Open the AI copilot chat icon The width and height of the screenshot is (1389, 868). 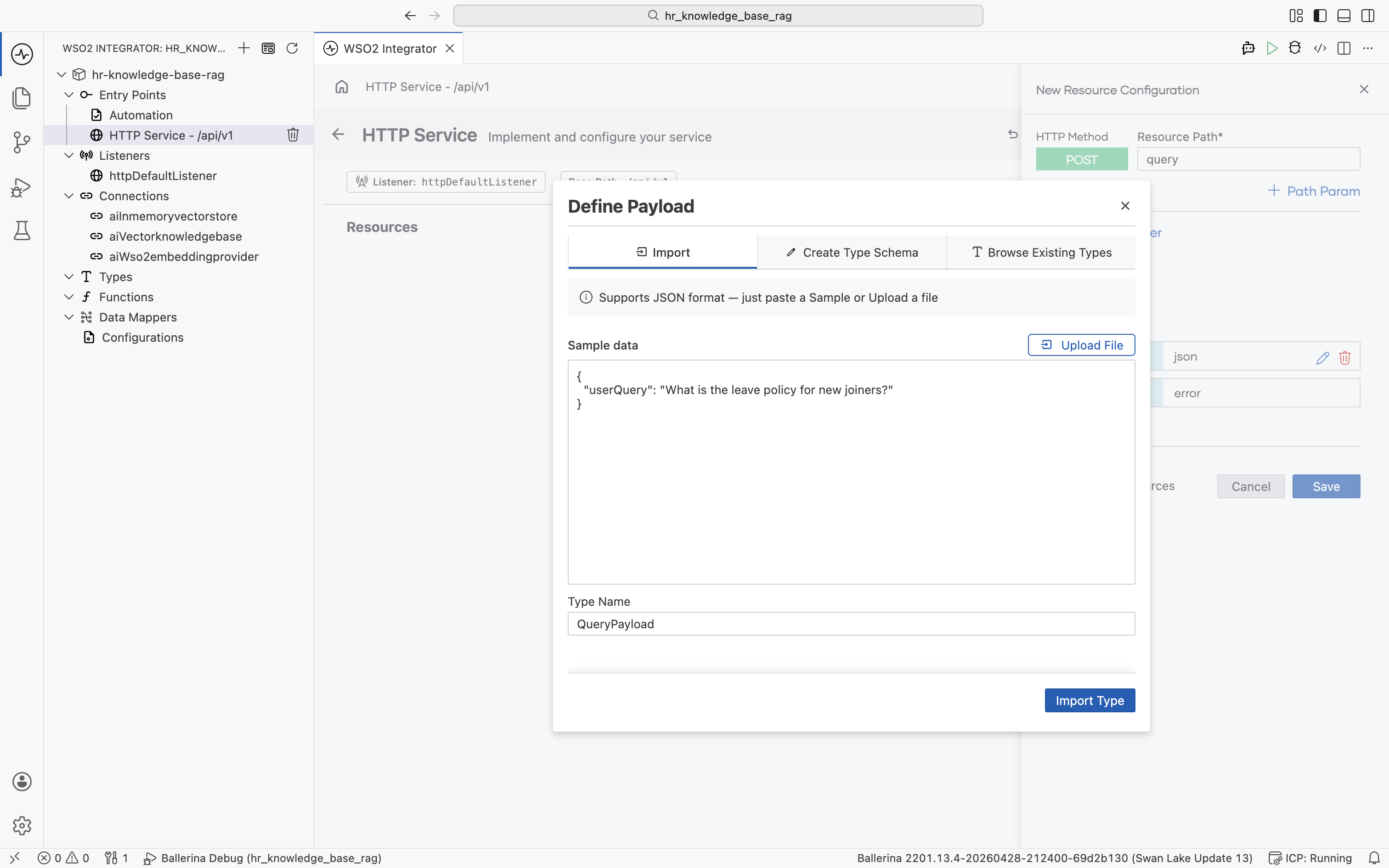click(1248, 48)
